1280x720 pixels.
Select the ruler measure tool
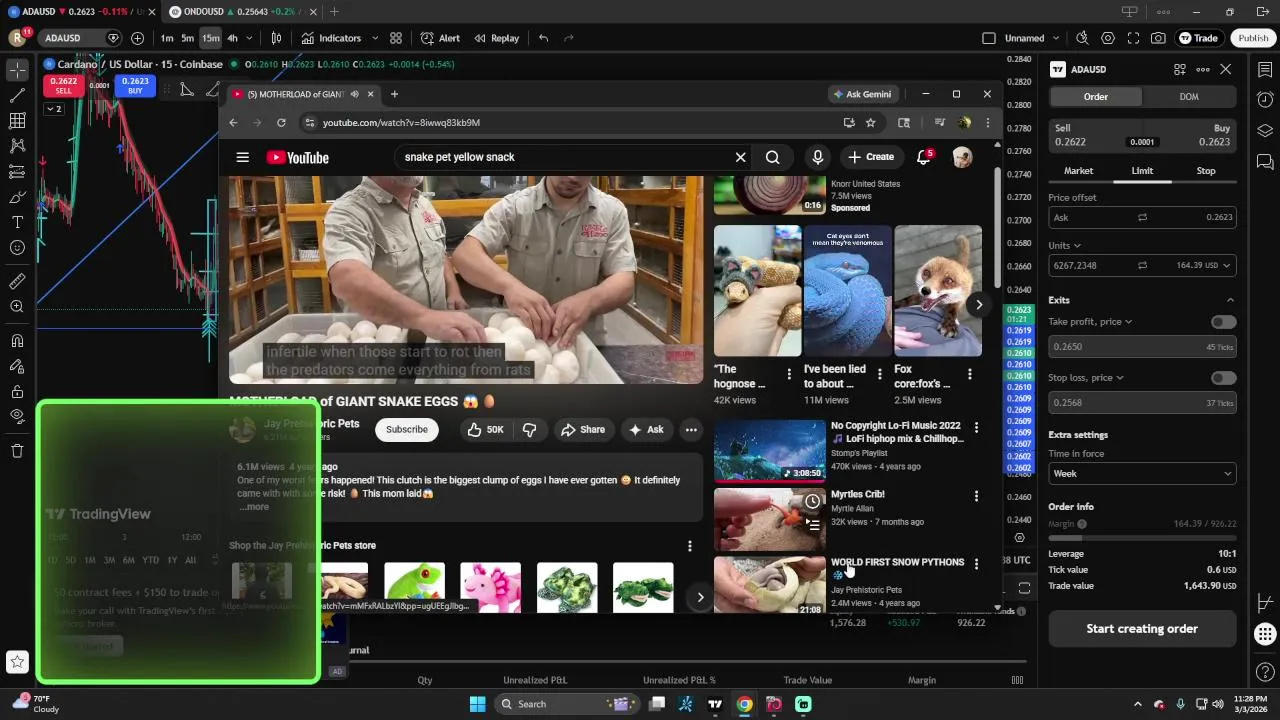(x=17, y=281)
